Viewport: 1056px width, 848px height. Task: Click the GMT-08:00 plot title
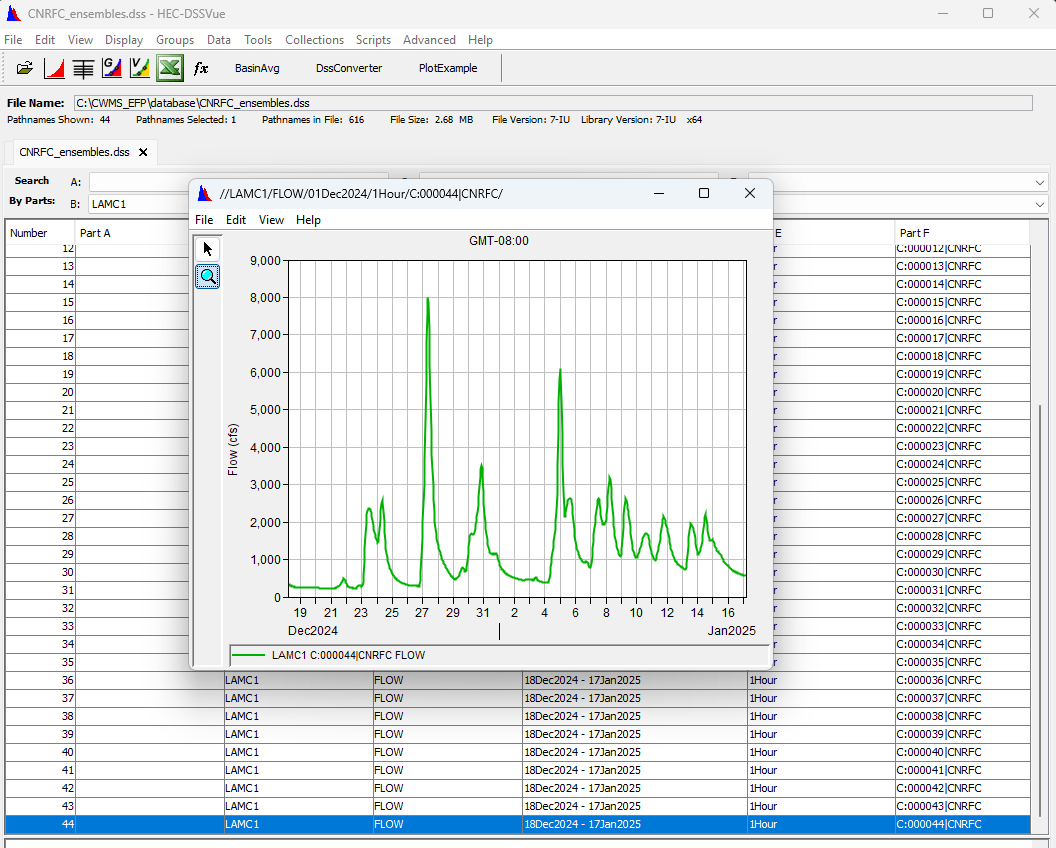point(499,241)
